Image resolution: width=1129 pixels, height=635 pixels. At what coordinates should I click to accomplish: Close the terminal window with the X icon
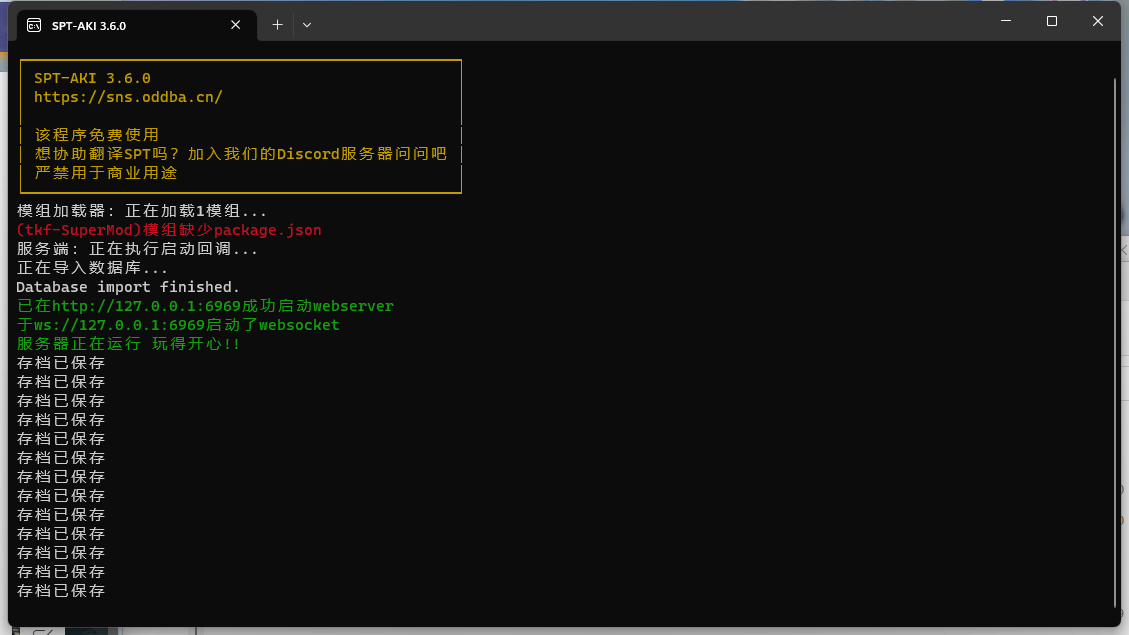(1097, 20)
